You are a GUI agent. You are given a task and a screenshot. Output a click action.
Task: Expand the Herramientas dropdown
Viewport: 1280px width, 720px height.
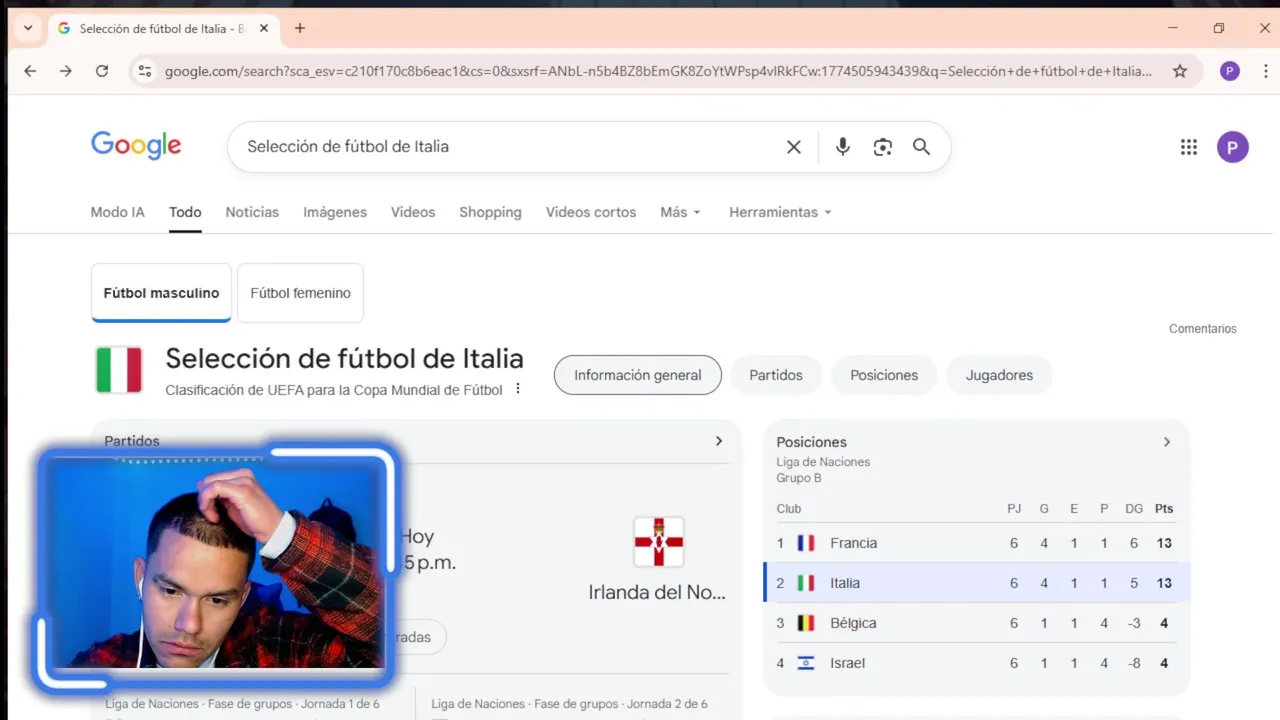[781, 212]
